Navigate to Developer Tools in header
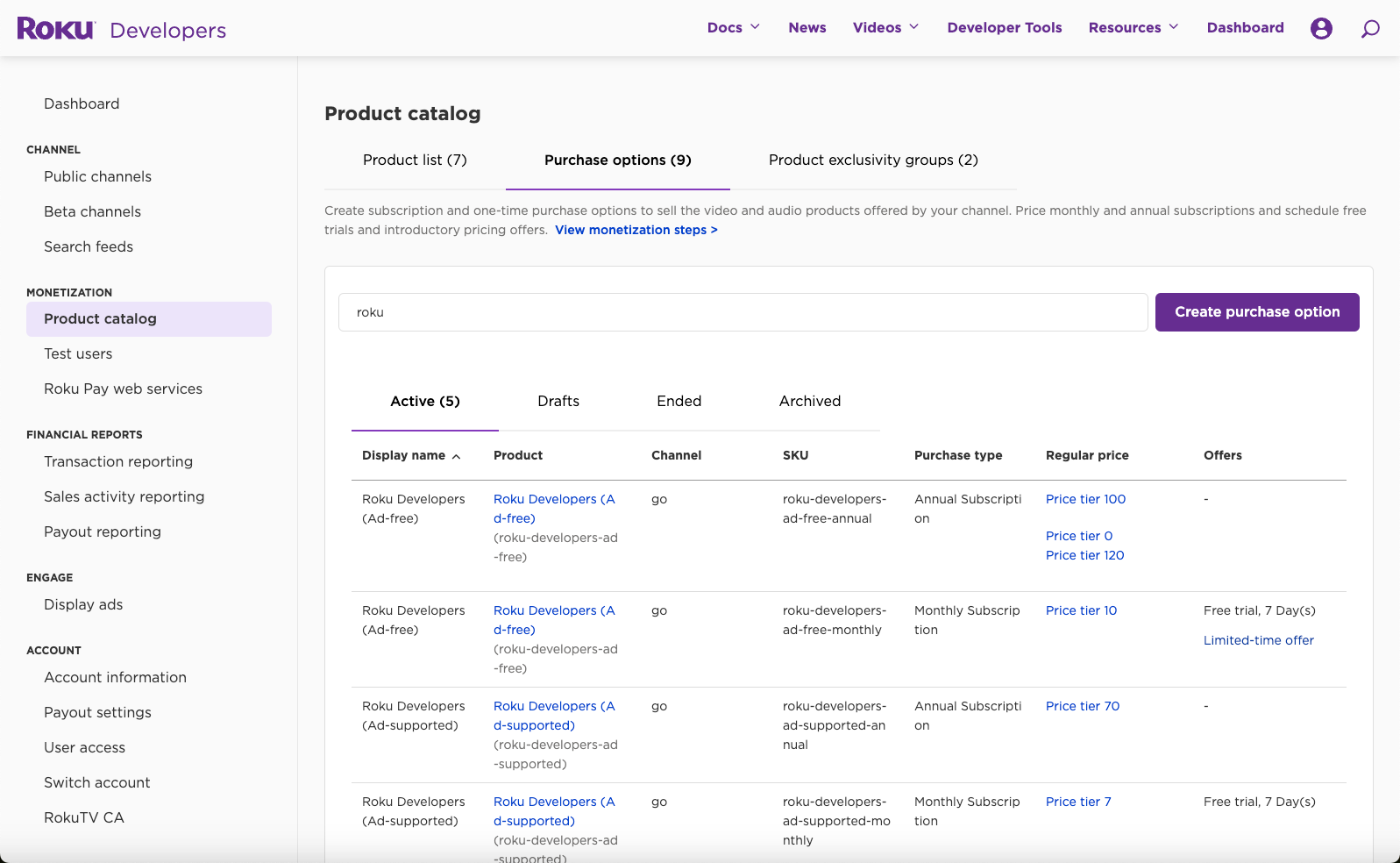The image size is (1400, 863). click(x=1004, y=28)
